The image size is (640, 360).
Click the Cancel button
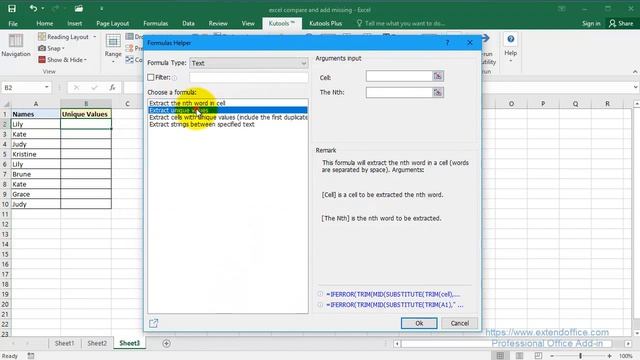click(x=460, y=323)
